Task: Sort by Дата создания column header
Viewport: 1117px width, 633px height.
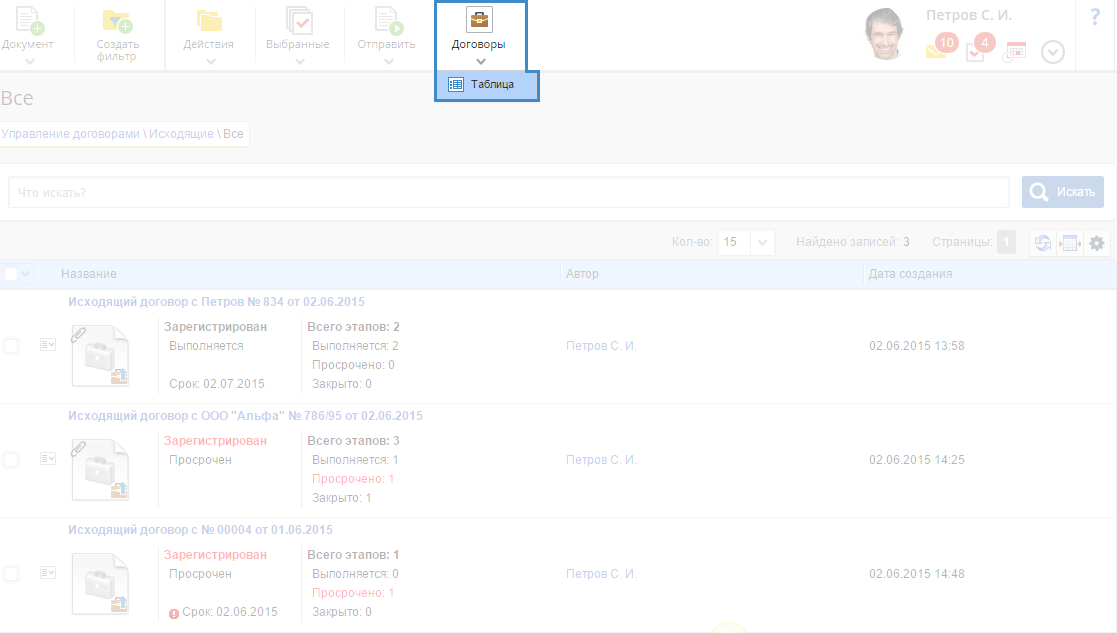Action: click(910, 274)
